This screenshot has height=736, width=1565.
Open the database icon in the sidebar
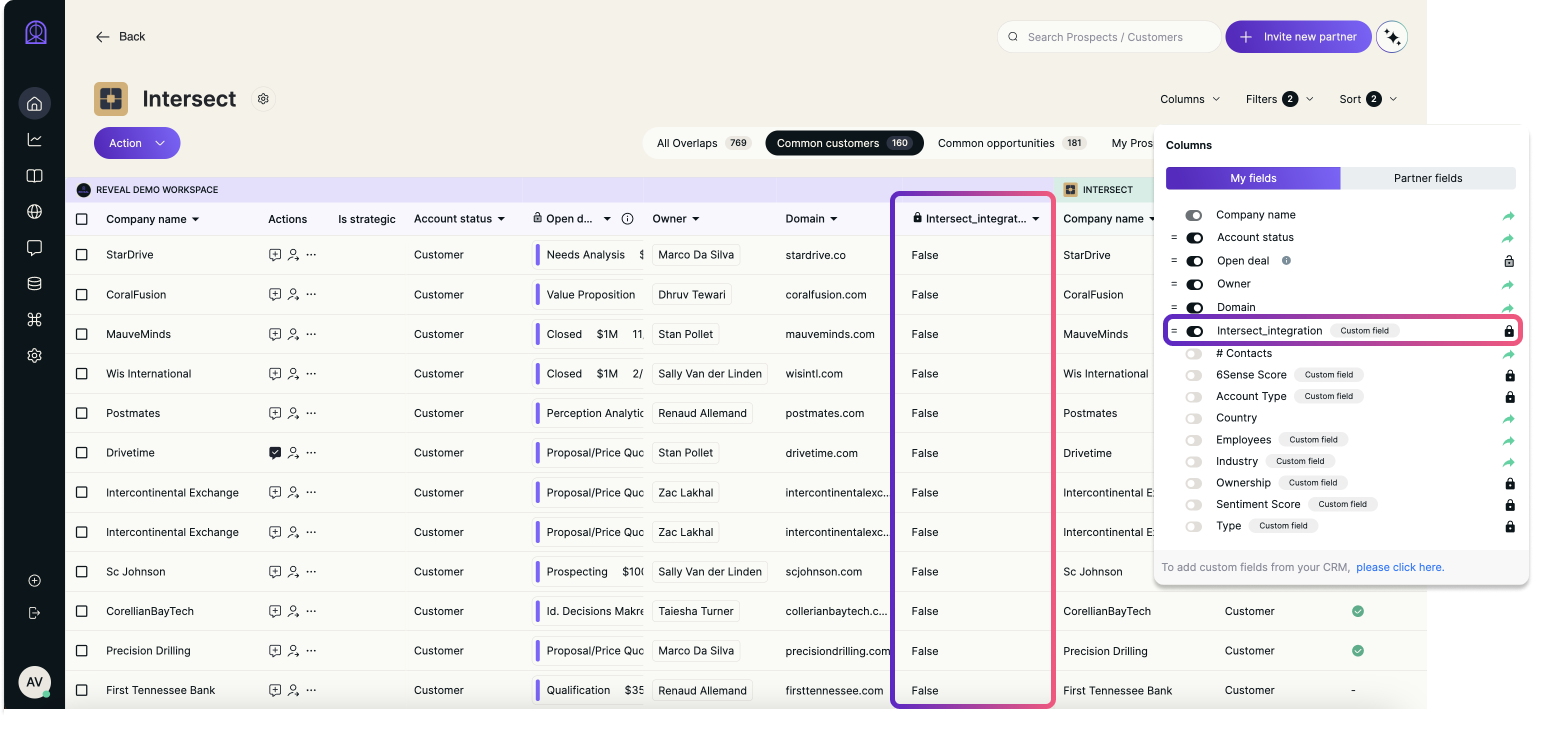(34, 283)
